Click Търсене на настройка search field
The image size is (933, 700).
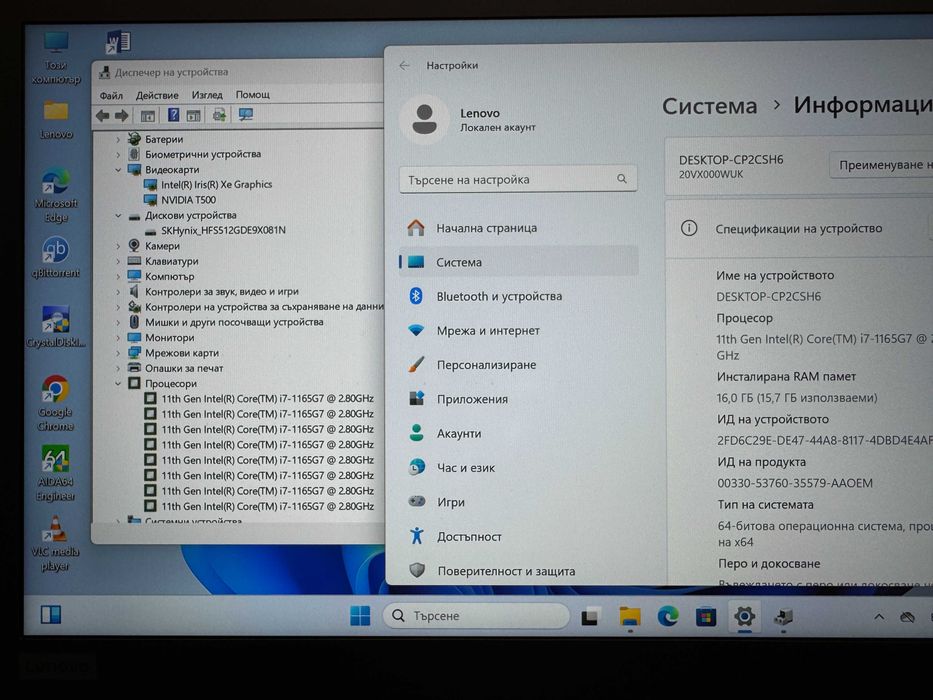[x=518, y=179]
